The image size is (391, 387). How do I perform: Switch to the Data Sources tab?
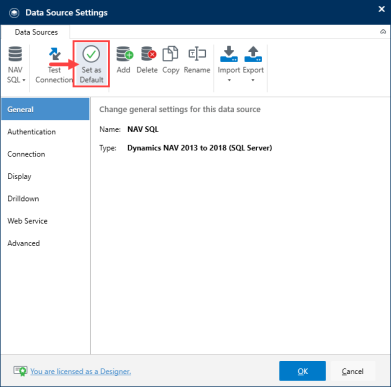point(36,32)
